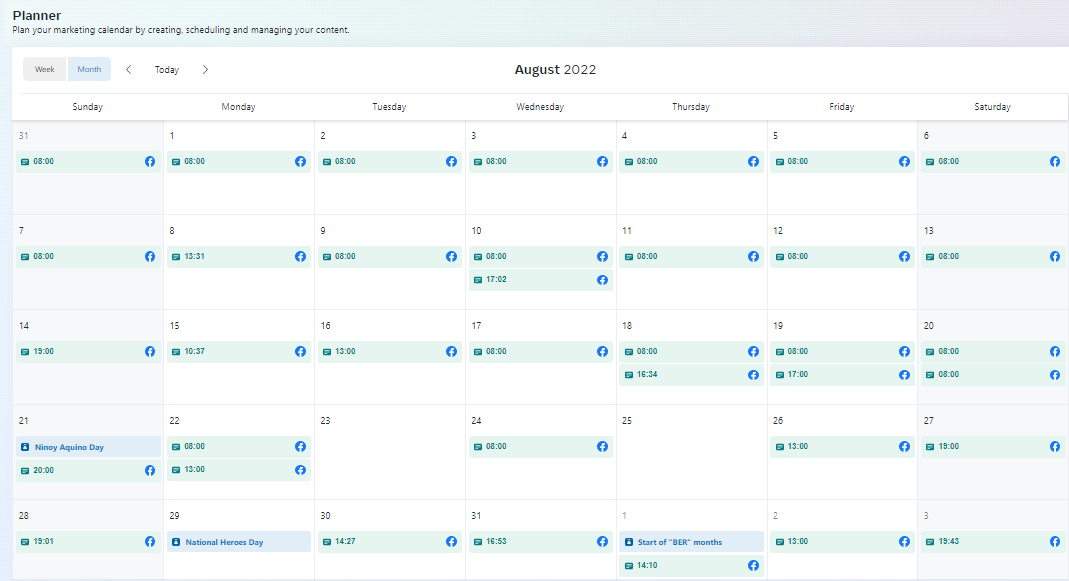Image resolution: width=1069 pixels, height=581 pixels.
Task: Open the 08:00 post on August 4
Action: 691,162
